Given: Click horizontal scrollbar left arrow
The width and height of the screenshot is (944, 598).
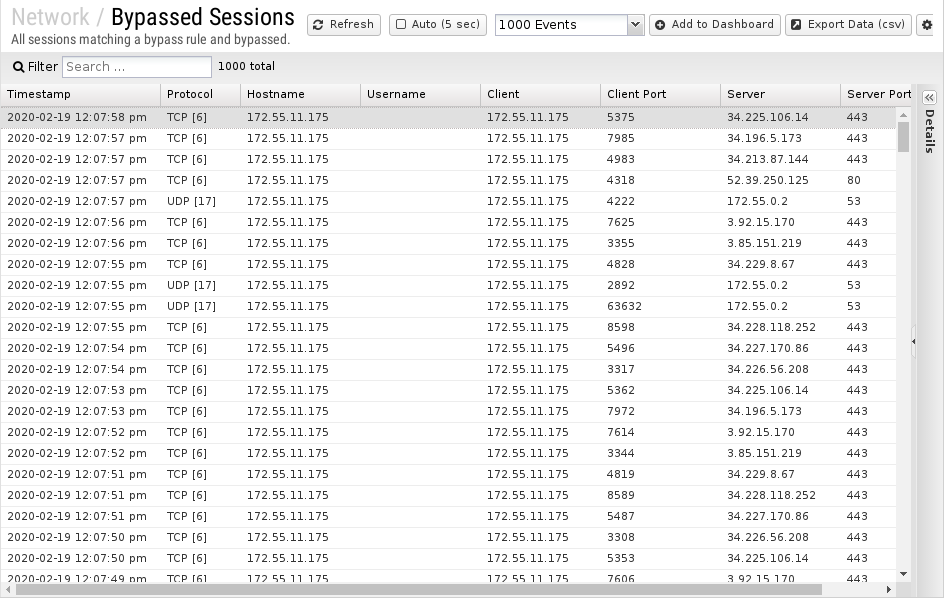Looking at the screenshot, I should [x=8, y=590].
